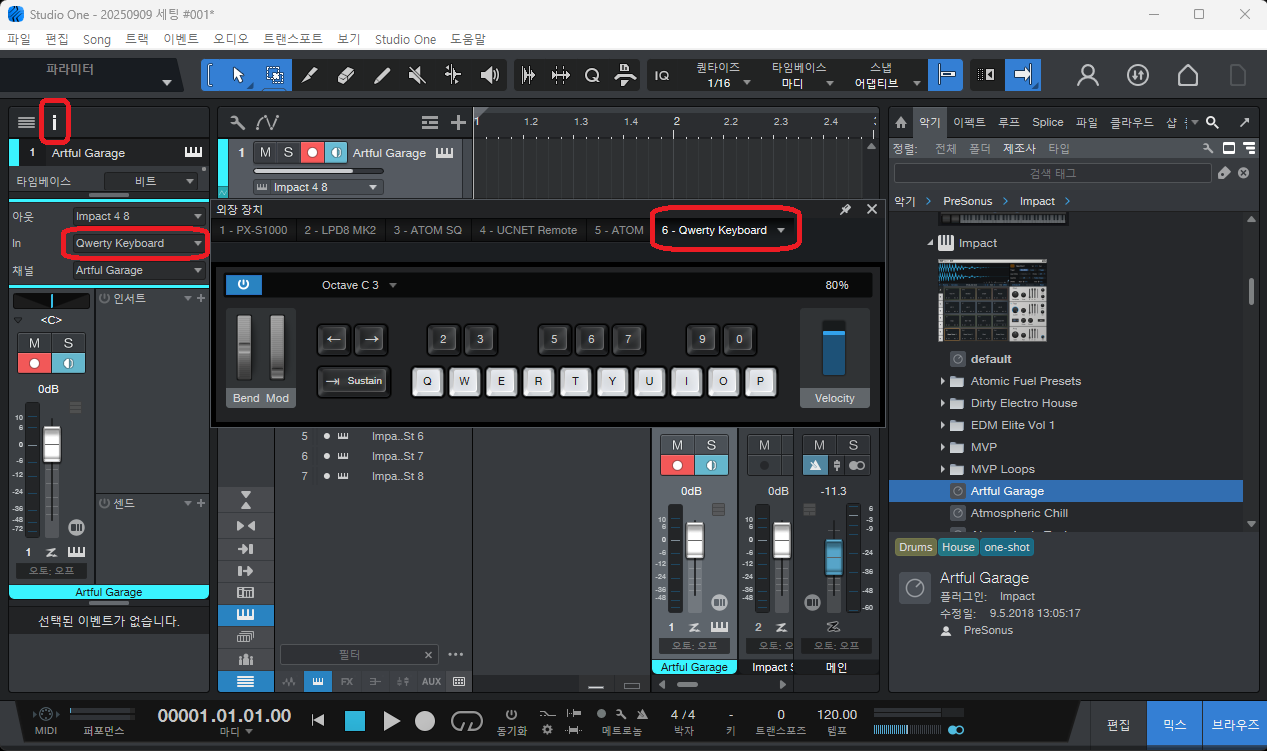The height and width of the screenshot is (751, 1267).
Task: Open the In Qwerty Keyboard dropdown
Action: (138, 243)
